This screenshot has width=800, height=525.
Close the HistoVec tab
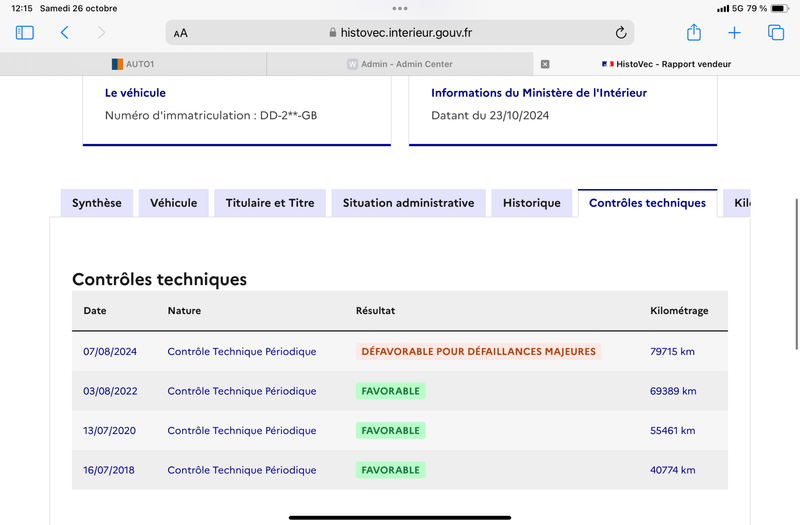(x=545, y=64)
